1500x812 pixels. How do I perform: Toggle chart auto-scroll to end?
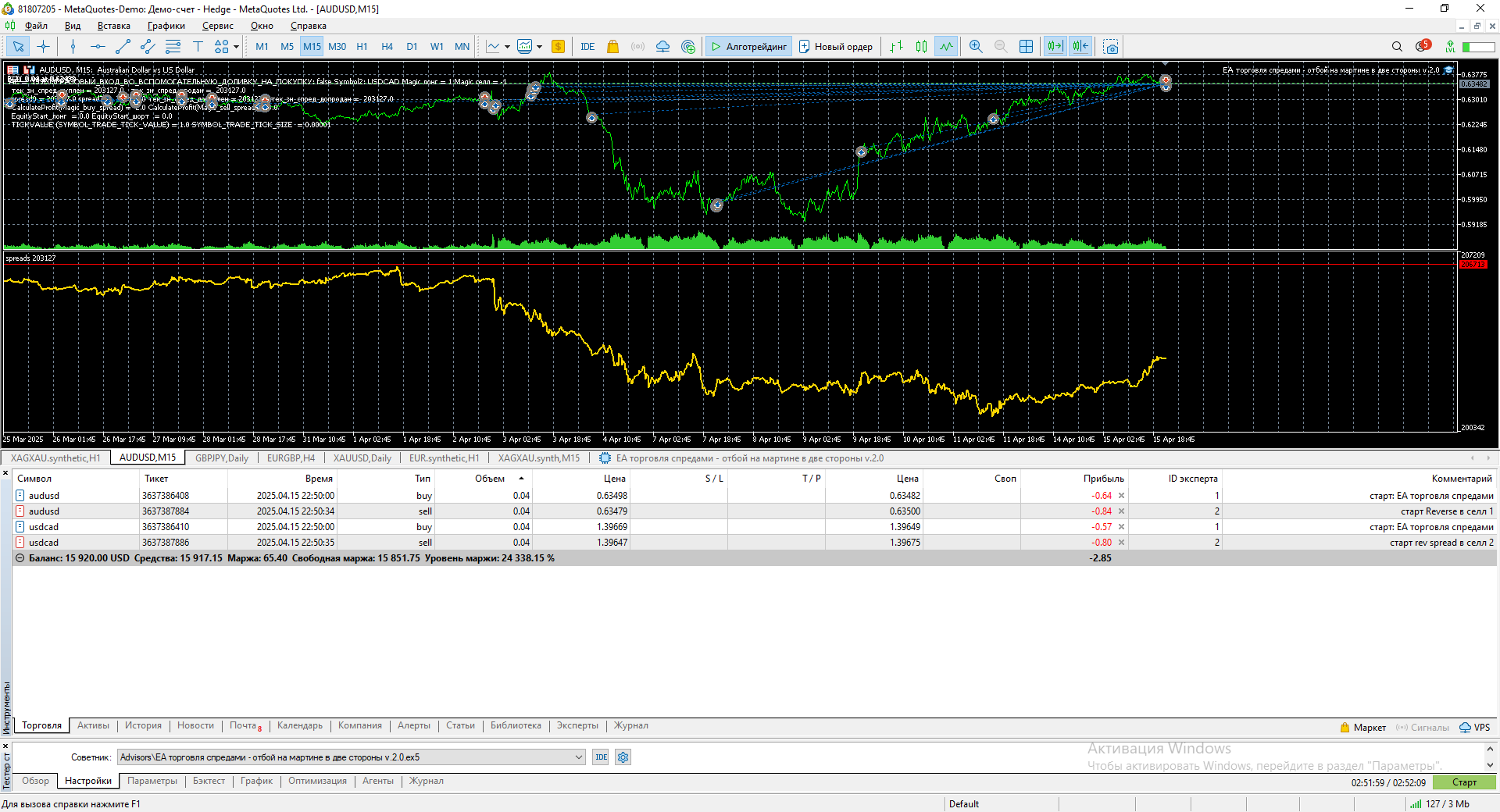pyautogui.click(x=1055, y=47)
